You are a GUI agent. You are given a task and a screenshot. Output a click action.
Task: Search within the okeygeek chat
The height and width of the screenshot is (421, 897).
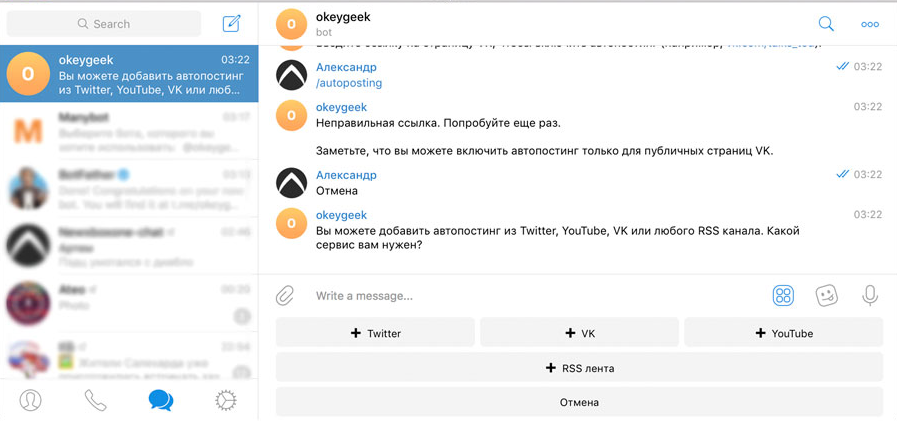point(825,24)
